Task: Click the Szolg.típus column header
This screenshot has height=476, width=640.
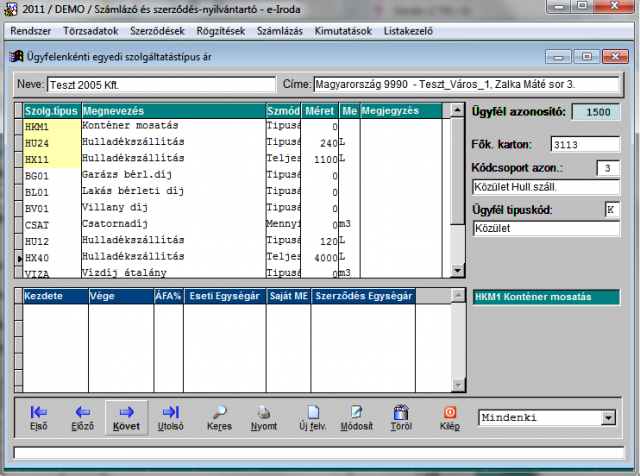Action: (51, 110)
